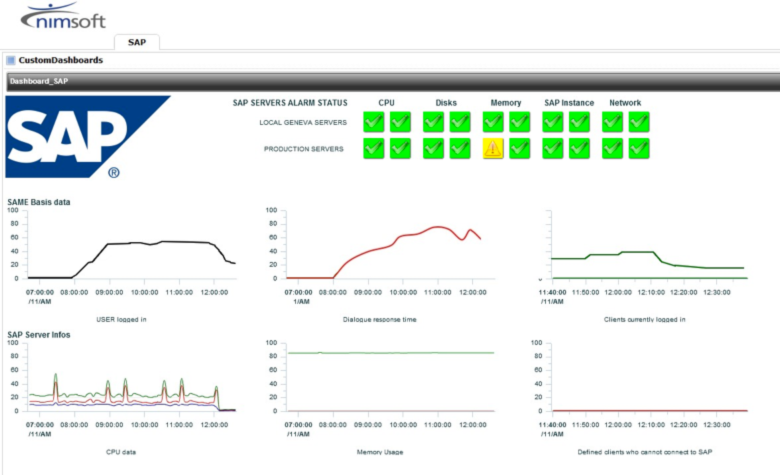Click the blue SAP logo image
The height and width of the screenshot is (475, 780).
[88, 137]
